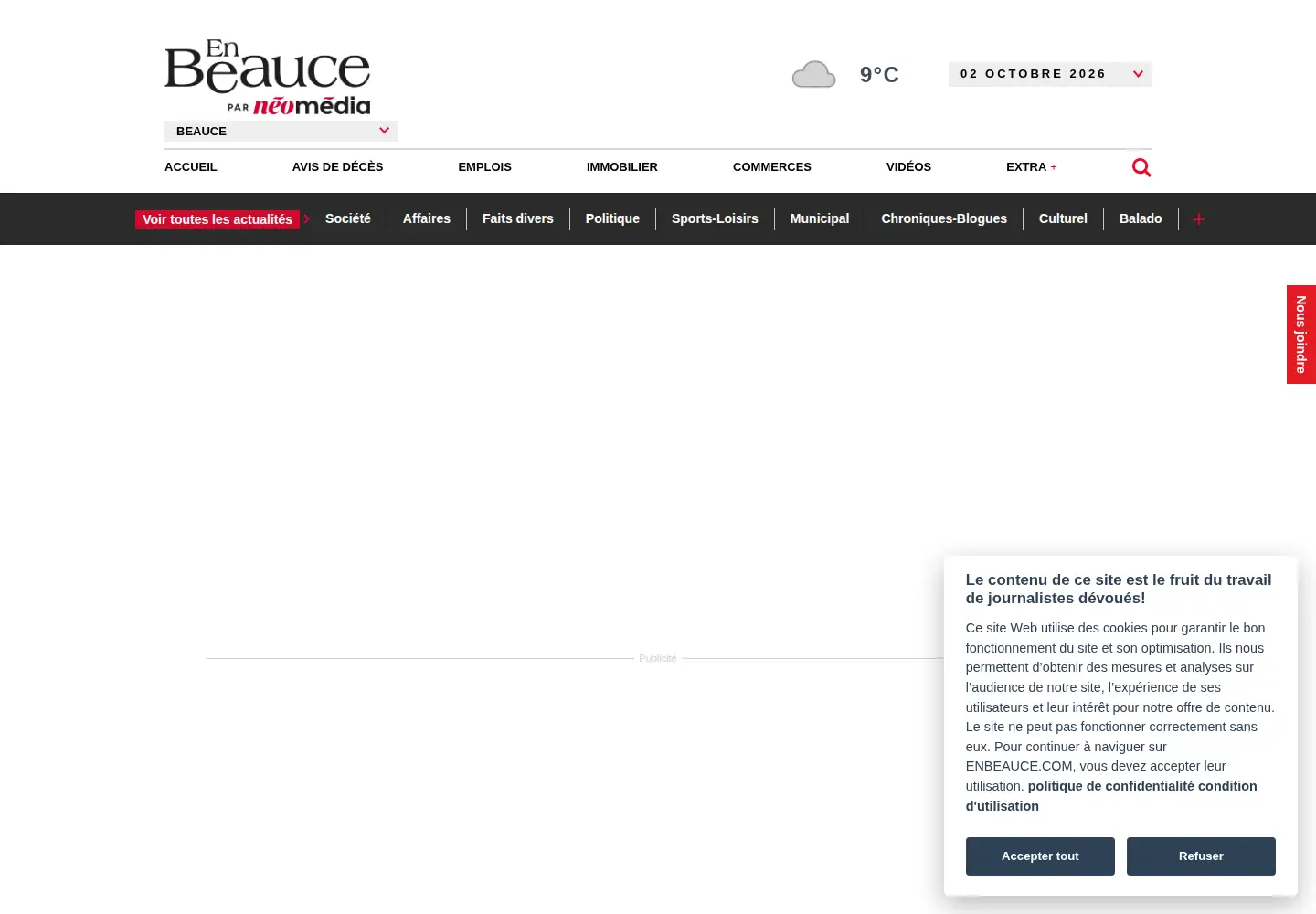Click Voir toutes les actualités
The width and height of the screenshot is (1316, 914).
pos(218,219)
